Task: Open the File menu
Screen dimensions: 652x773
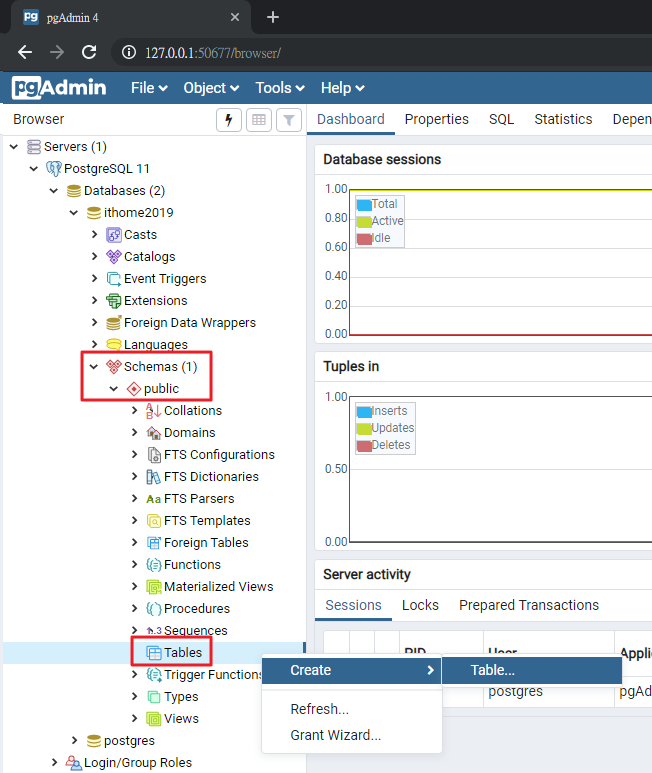Action: coord(149,88)
